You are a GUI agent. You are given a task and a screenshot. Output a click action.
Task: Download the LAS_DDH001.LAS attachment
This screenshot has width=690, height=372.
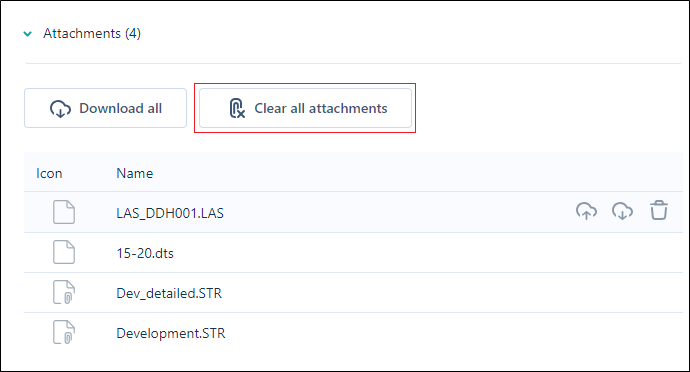coord(622,211)
